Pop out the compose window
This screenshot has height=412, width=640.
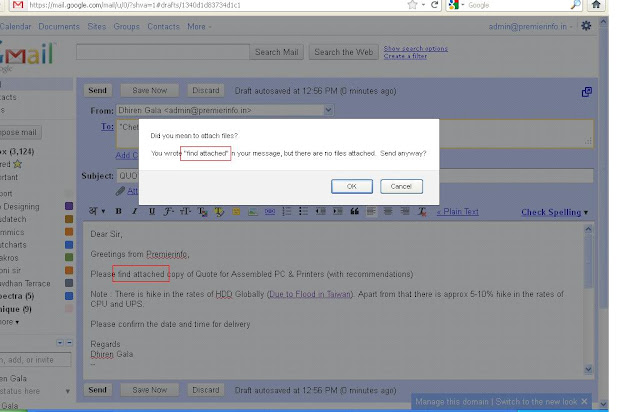coord(587,92)
